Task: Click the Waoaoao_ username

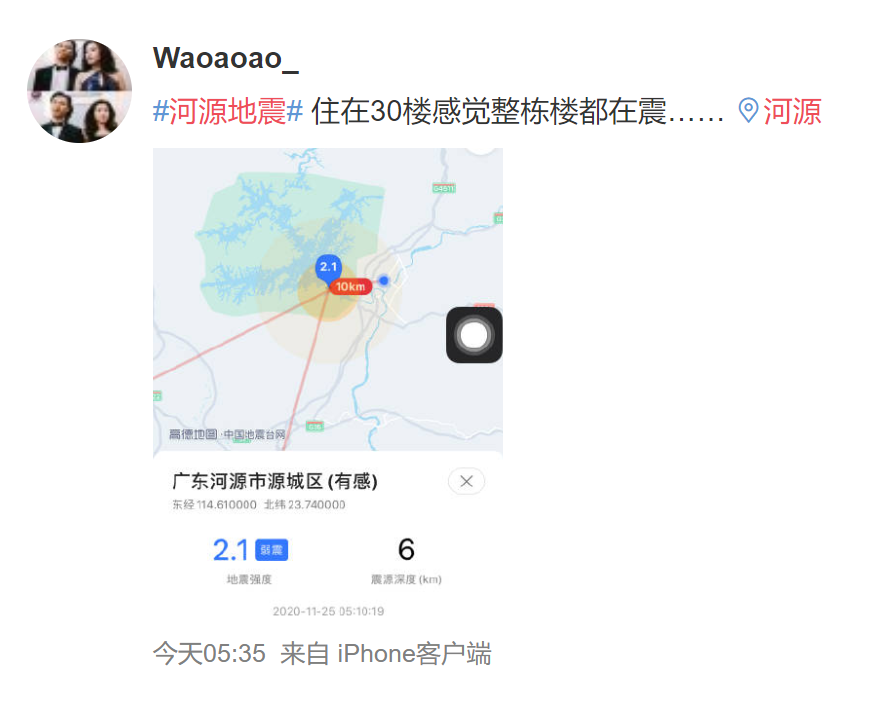Action: point(226,58)
